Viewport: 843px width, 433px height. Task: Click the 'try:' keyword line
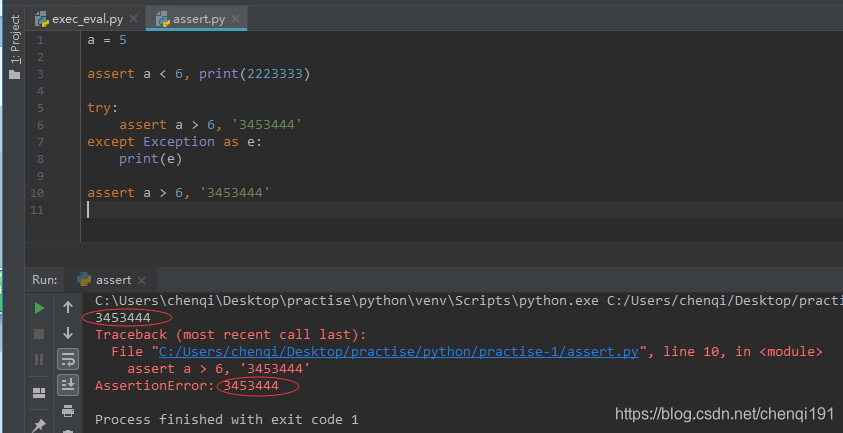pyautogui.click(x=102, y=108)
